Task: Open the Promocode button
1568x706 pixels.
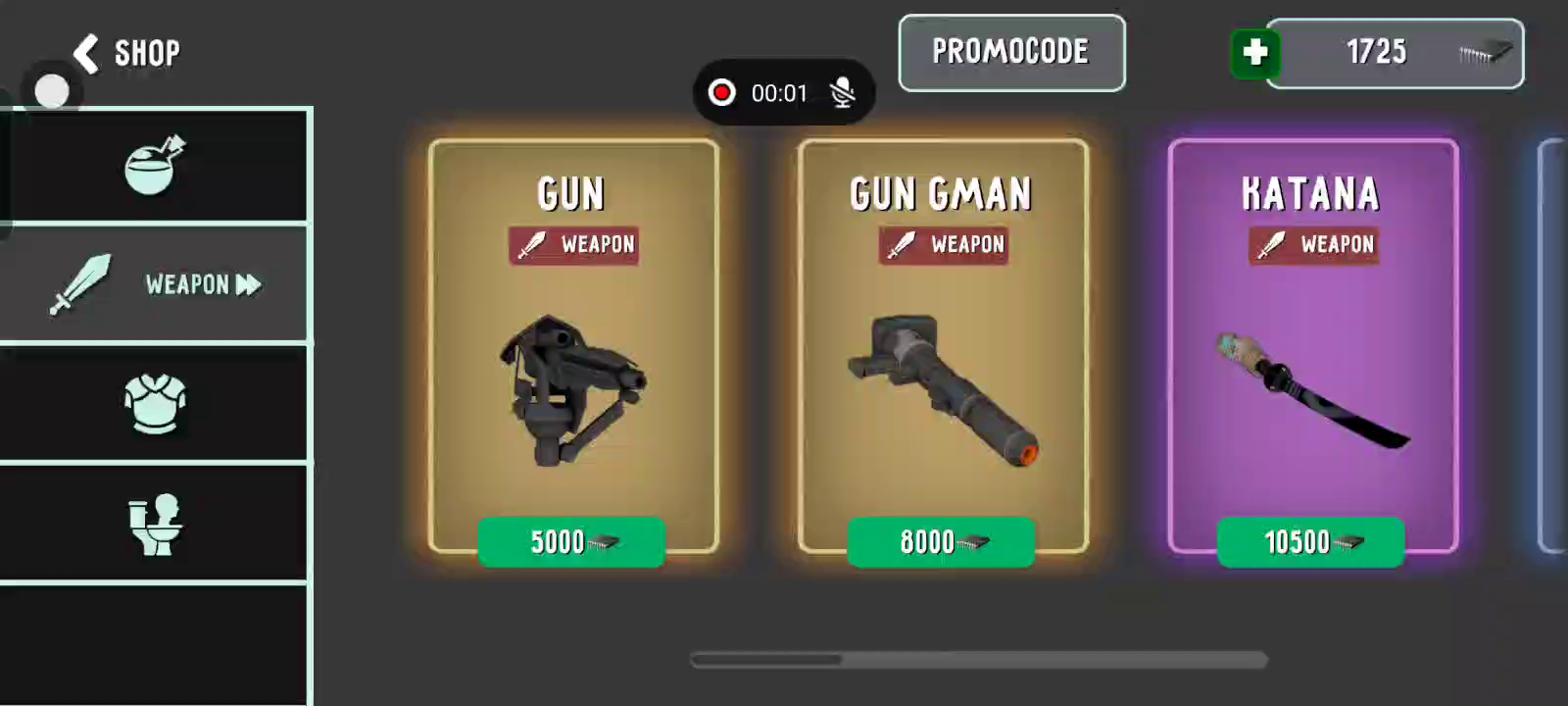Action: [1011, 53]
